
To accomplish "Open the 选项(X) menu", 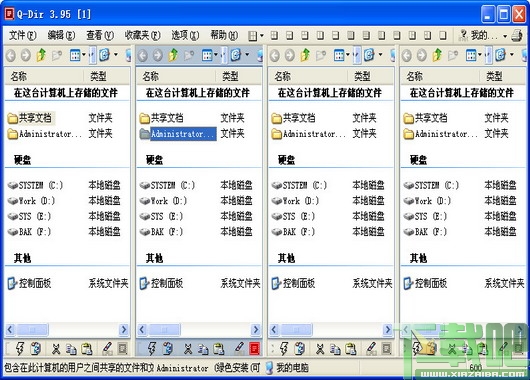I will [x=185, y=35].
